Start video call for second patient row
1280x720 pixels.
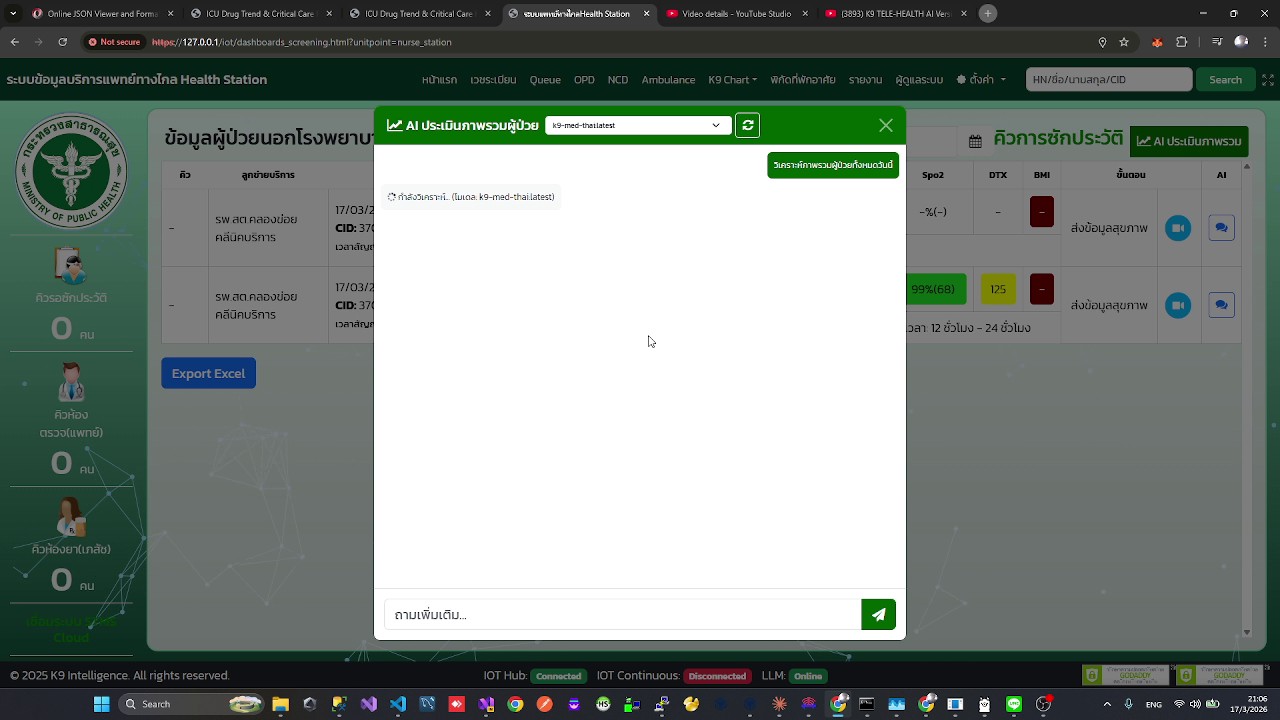click(x=1178, y=305)
